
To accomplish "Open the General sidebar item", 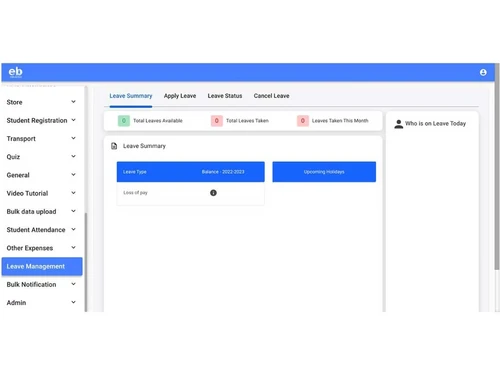I will (42, 175).
